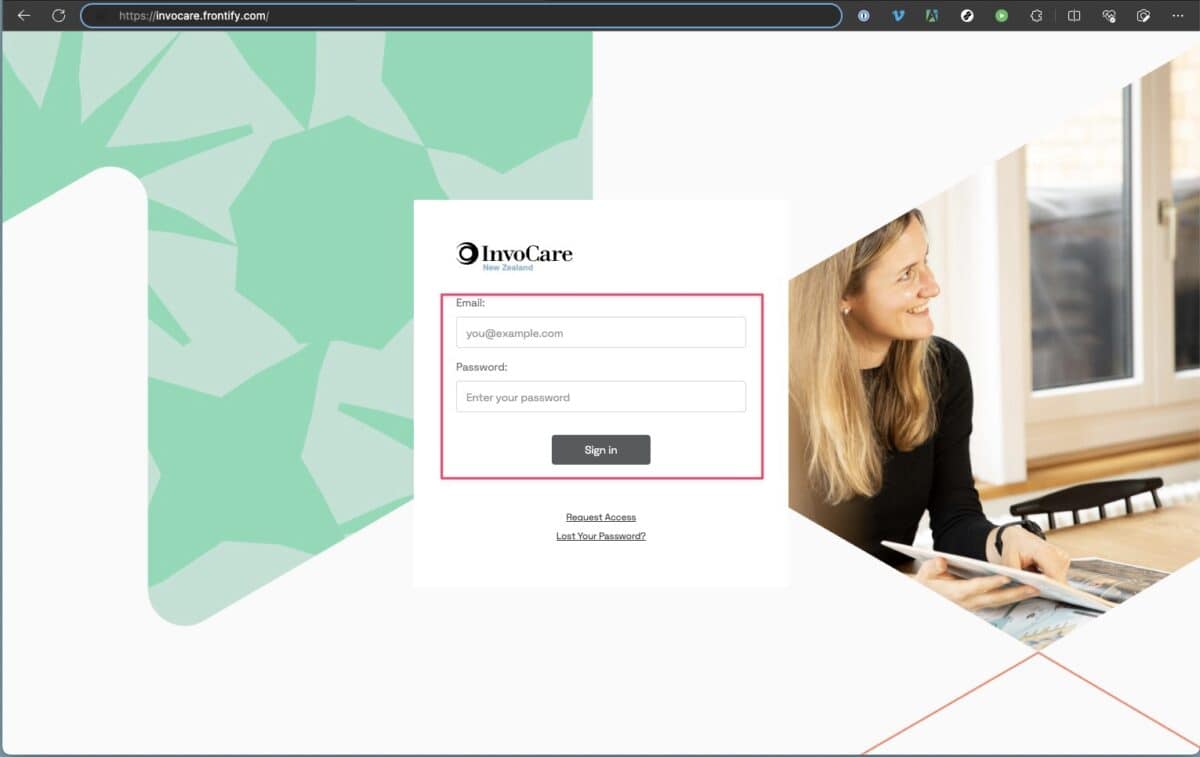Click the back navigation arrow
1200x757 pixels.
tap(24, 15)
